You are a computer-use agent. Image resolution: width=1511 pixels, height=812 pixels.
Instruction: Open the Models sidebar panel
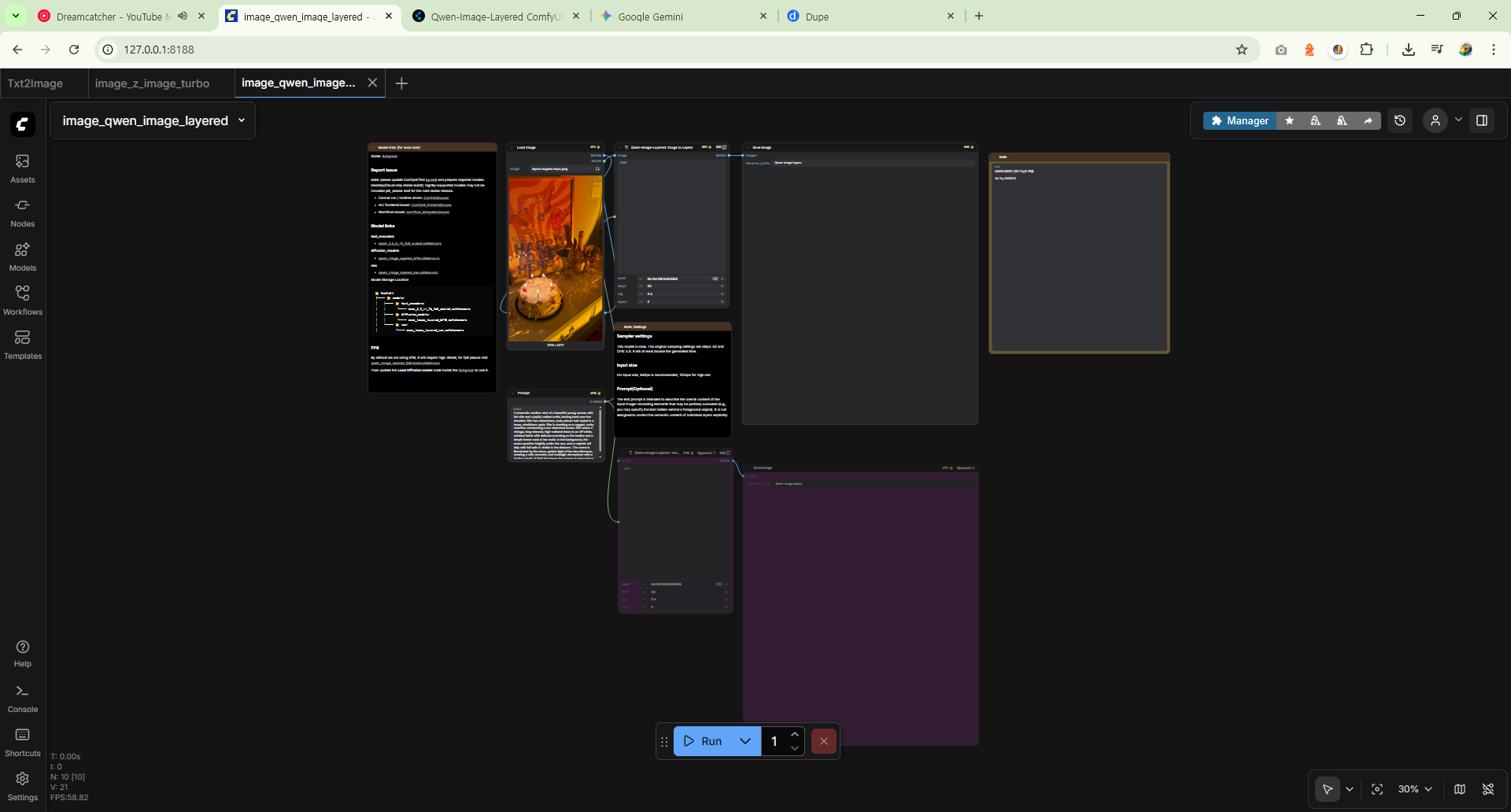(x=22, y=256)
